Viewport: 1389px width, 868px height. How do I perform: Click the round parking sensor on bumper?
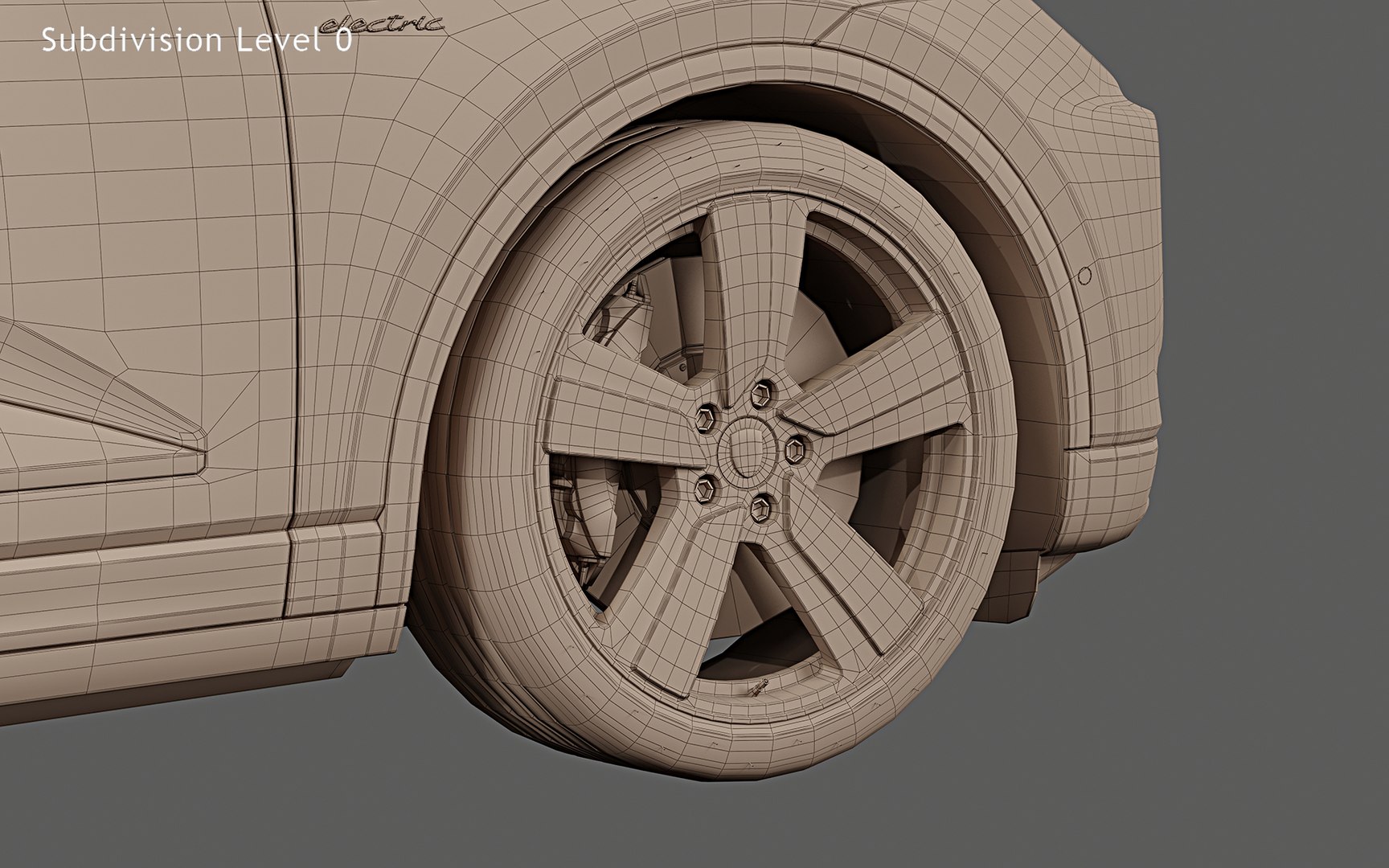[1084, 276]
